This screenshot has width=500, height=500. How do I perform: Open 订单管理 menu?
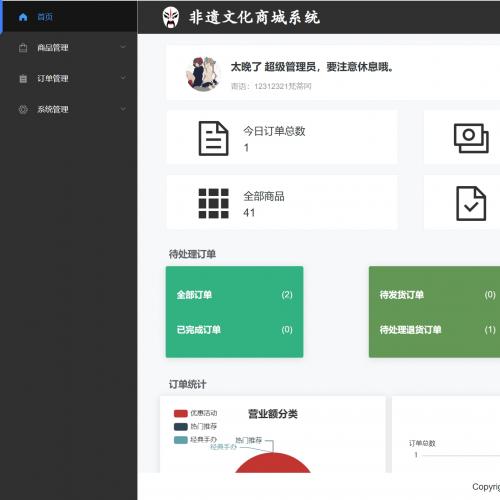68,79
